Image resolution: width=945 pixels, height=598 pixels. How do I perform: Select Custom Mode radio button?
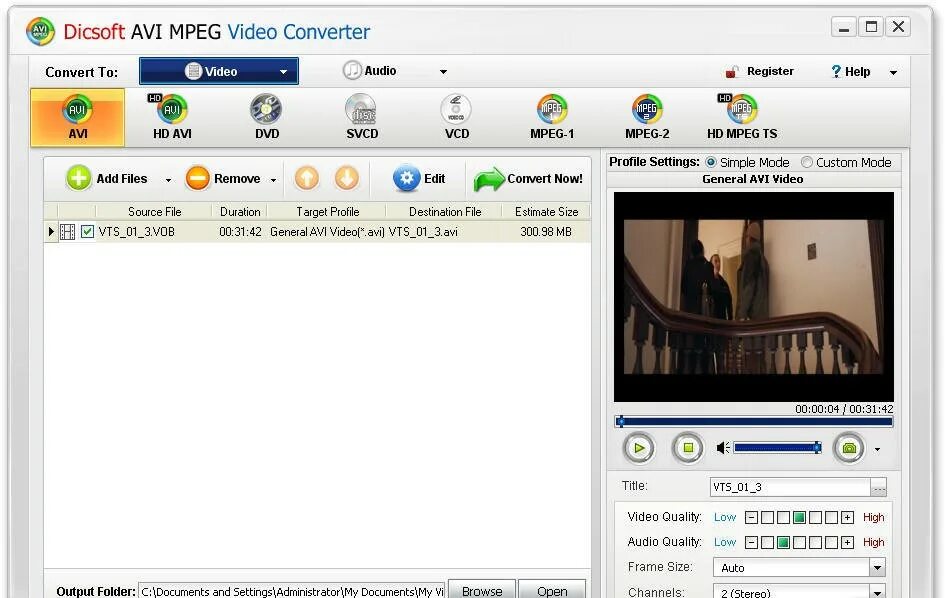tap(806, 162)
